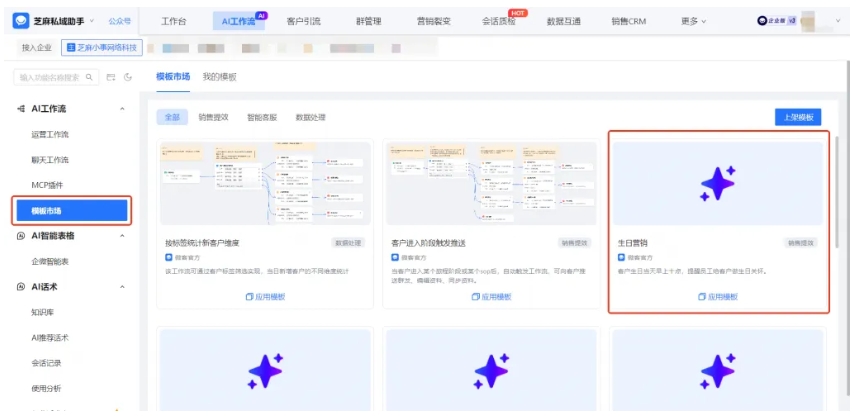Click 微客官方 icon on 生日营销 card
This screenshot has height=417, width=859.
point(621,257)
